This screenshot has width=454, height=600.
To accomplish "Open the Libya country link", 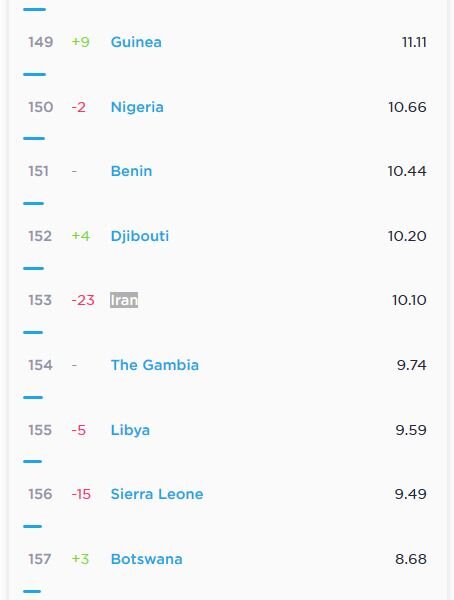I will [130, 430].
